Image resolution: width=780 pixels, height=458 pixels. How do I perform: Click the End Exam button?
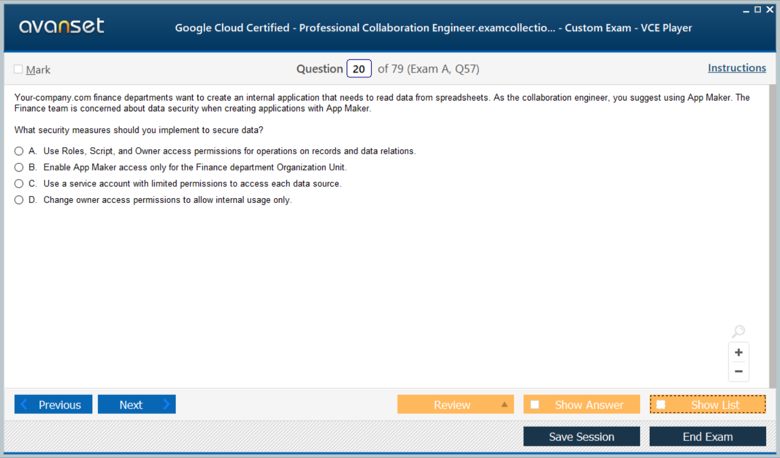[x=707, y=437]
